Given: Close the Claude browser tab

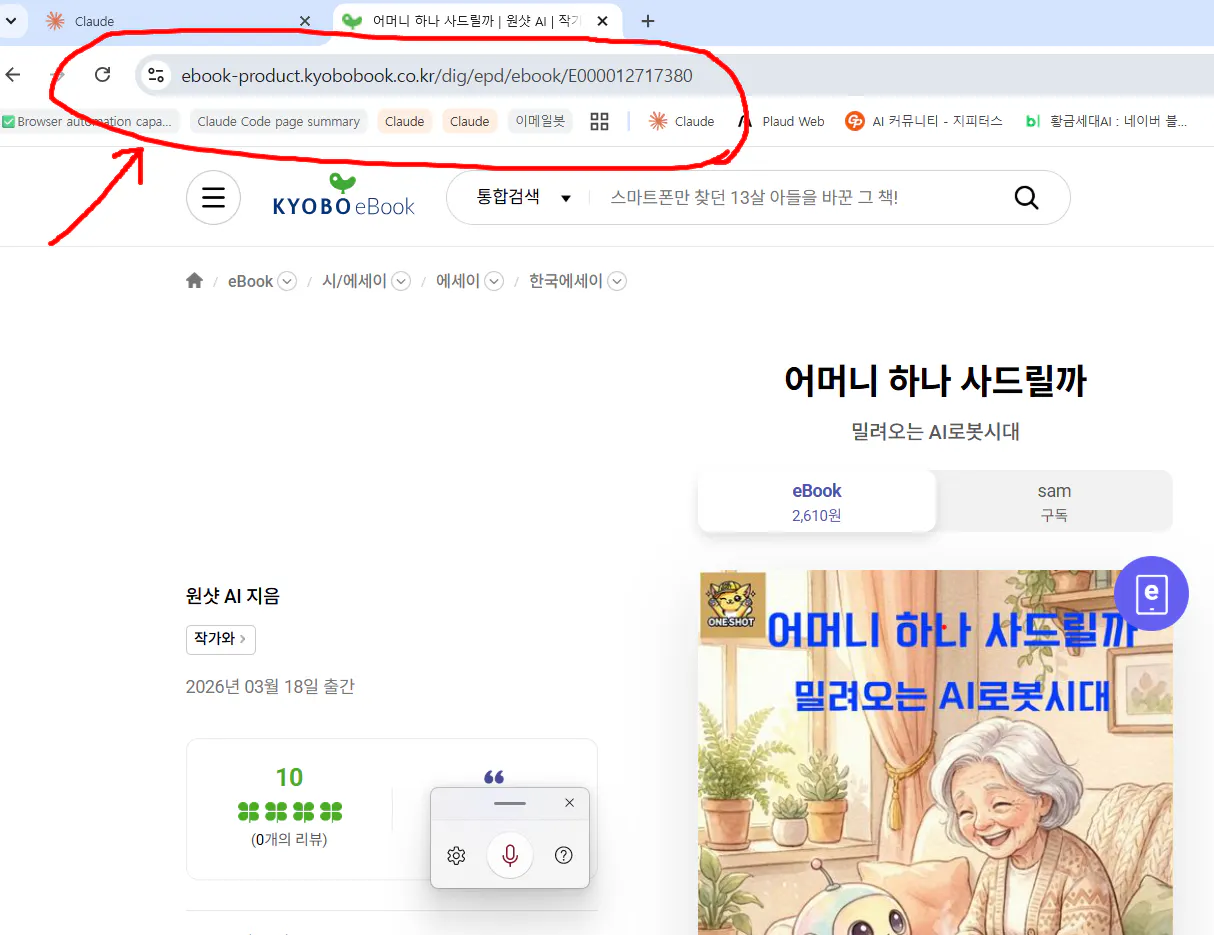Looking at the screenshot, I should click(306, 21).
